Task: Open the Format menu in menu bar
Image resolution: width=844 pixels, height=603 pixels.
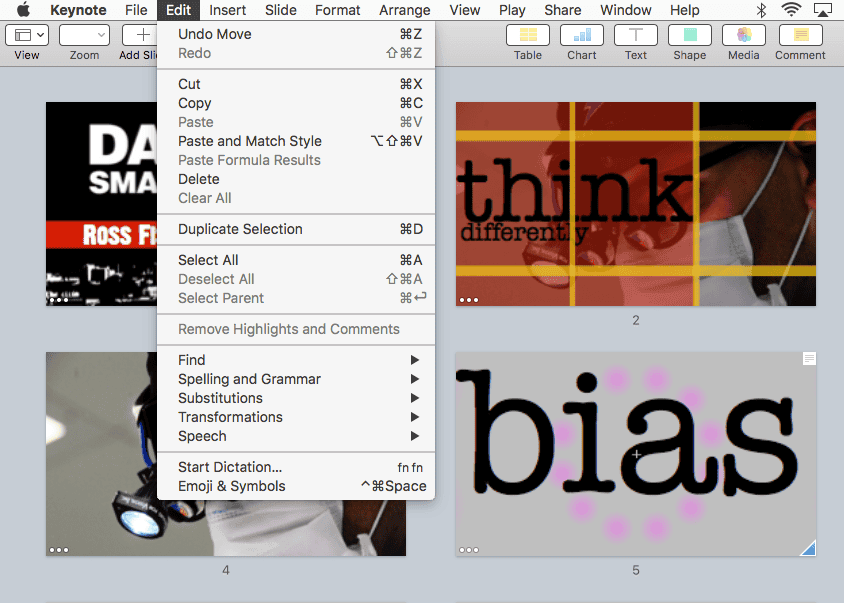Action: tap(337, 10)
